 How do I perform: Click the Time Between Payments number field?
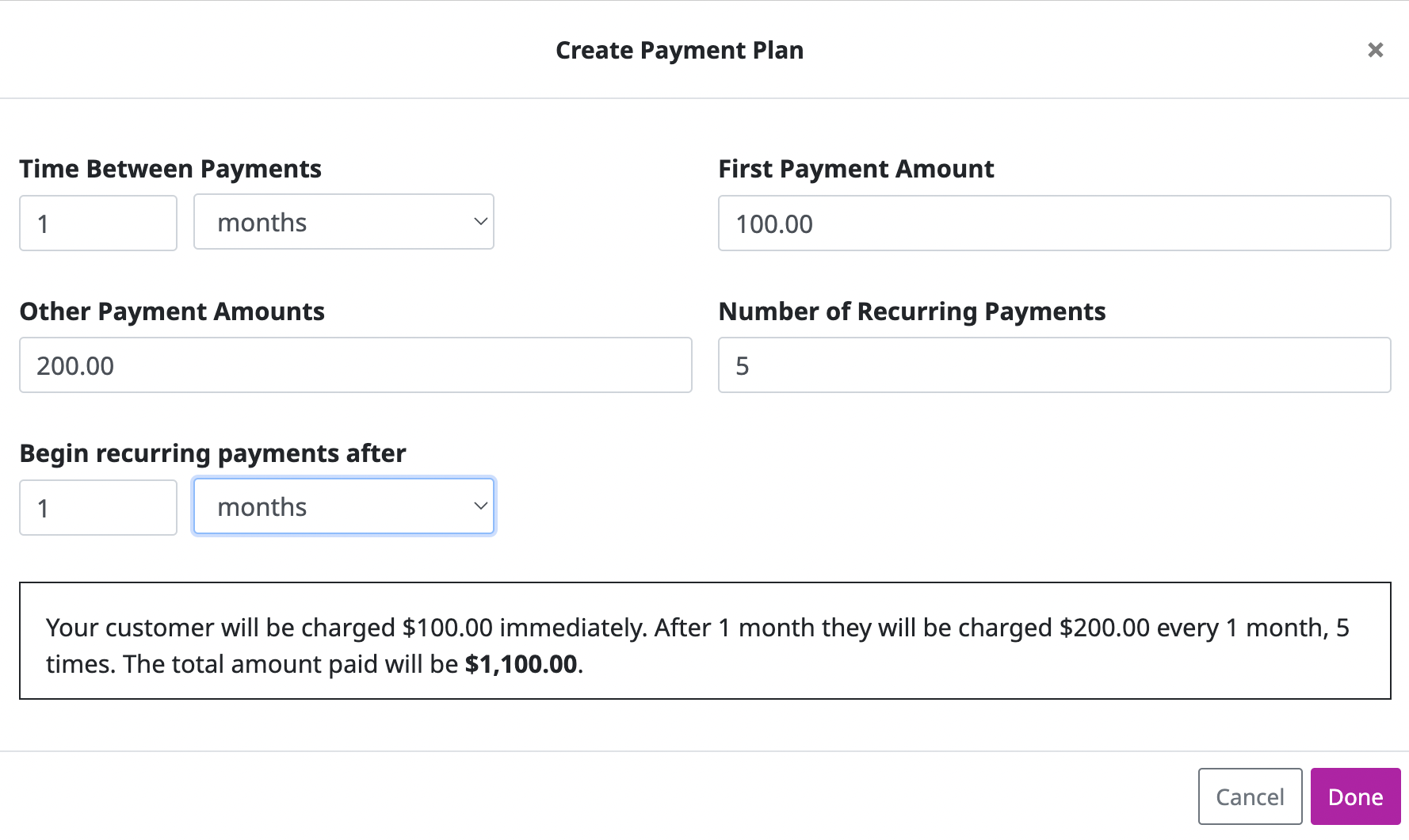[97, 223]
